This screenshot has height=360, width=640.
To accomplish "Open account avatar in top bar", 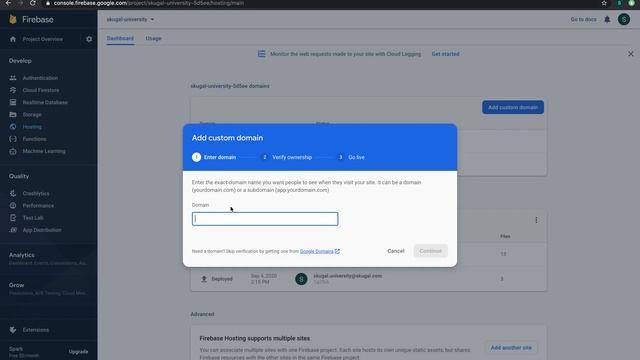I will pyautogui.click(x=624, y=19).
